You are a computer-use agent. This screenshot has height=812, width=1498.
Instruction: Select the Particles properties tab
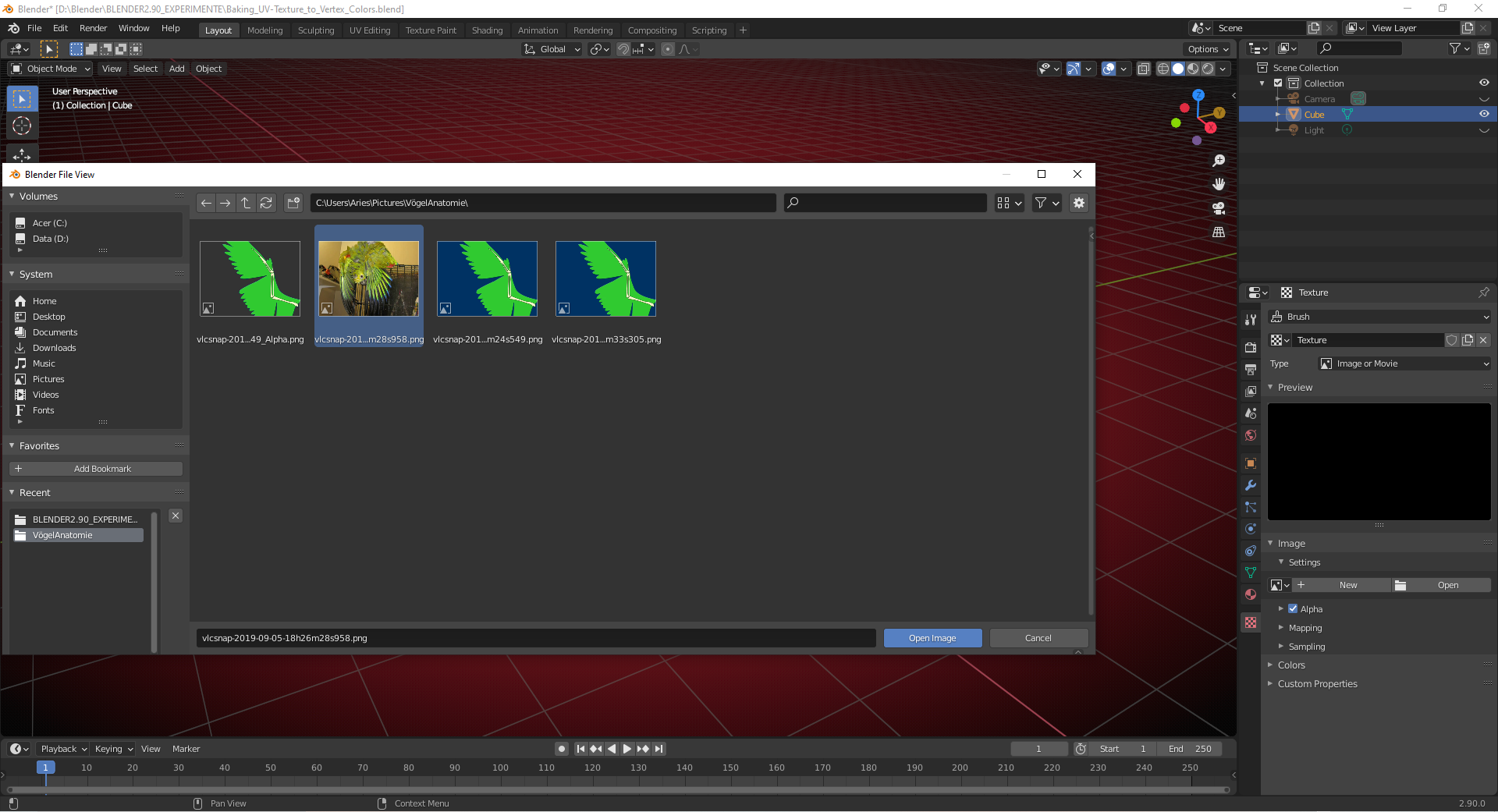click(1251, 508)
